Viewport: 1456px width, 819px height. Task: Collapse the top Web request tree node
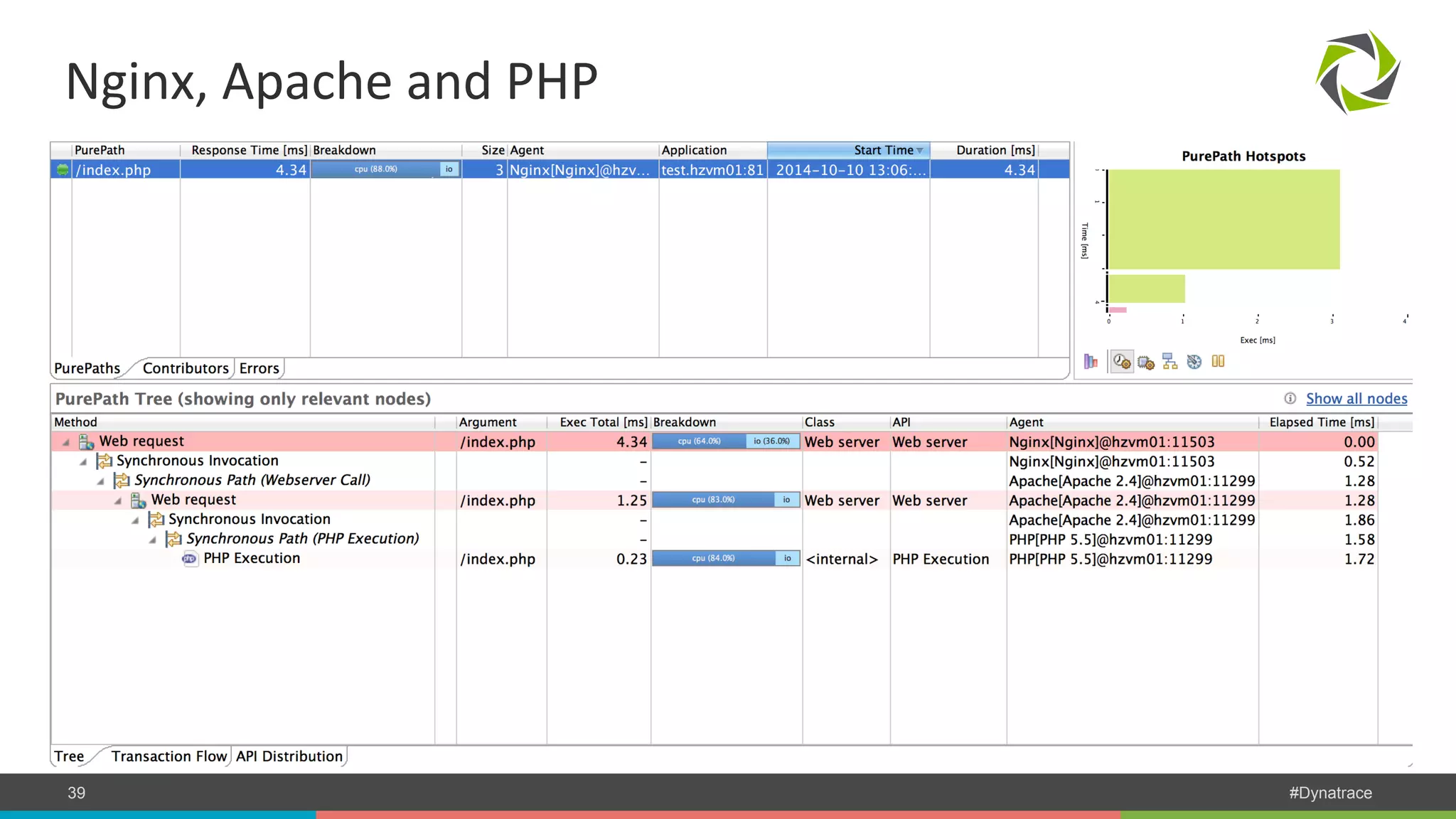[66, 442]
